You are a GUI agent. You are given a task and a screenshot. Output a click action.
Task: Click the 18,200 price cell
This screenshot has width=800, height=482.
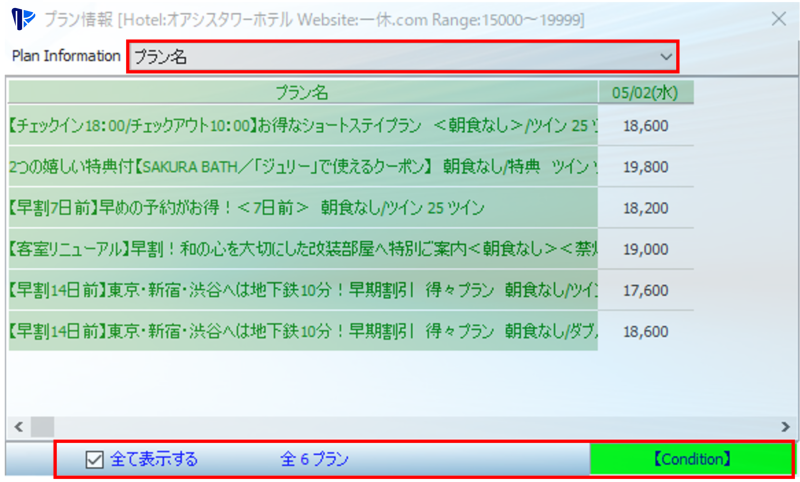point(645,208)
